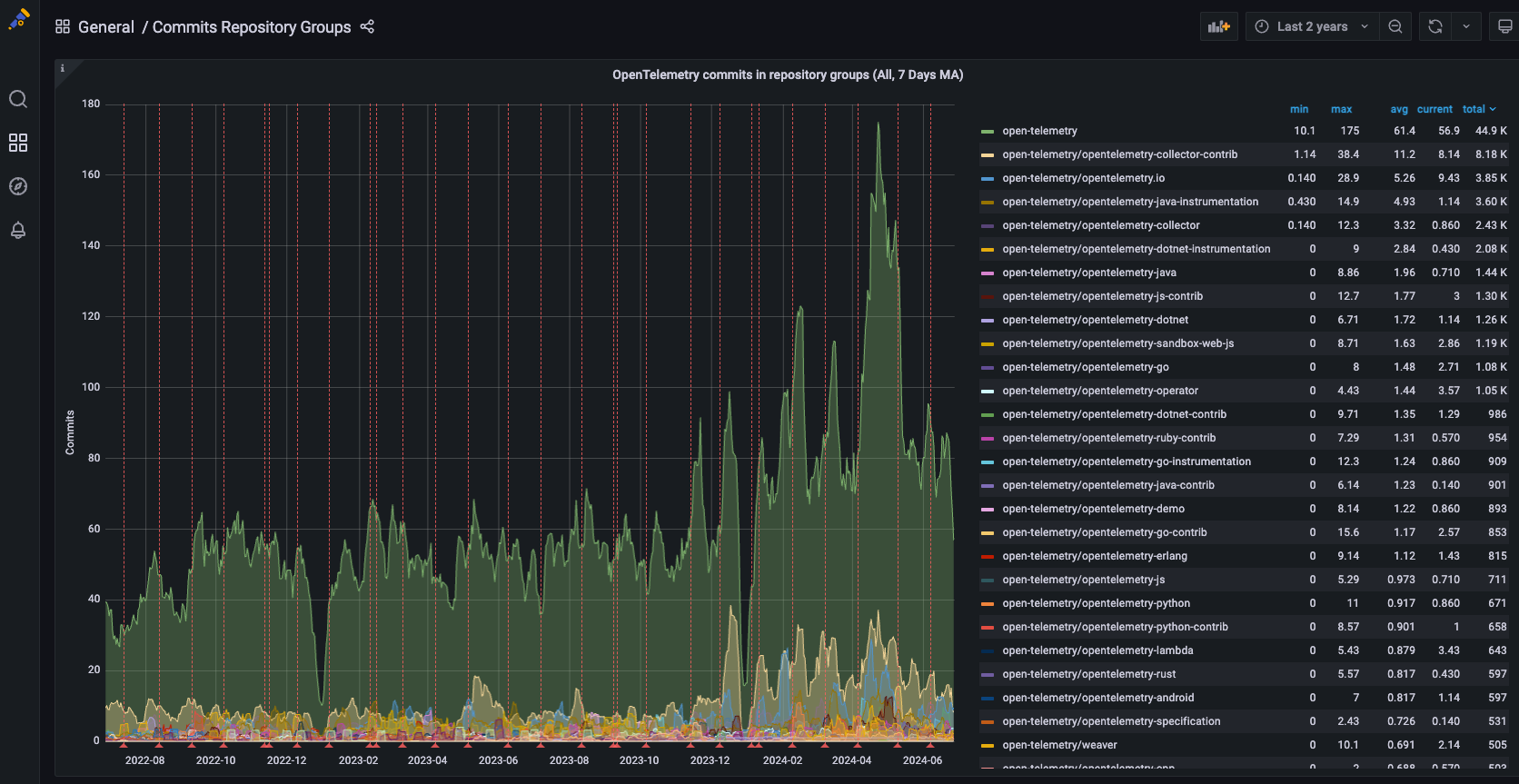Image resolution: width=1519 pixels, height=784 pixels.
Task: Sort legend by total column
Action: 1478,109
